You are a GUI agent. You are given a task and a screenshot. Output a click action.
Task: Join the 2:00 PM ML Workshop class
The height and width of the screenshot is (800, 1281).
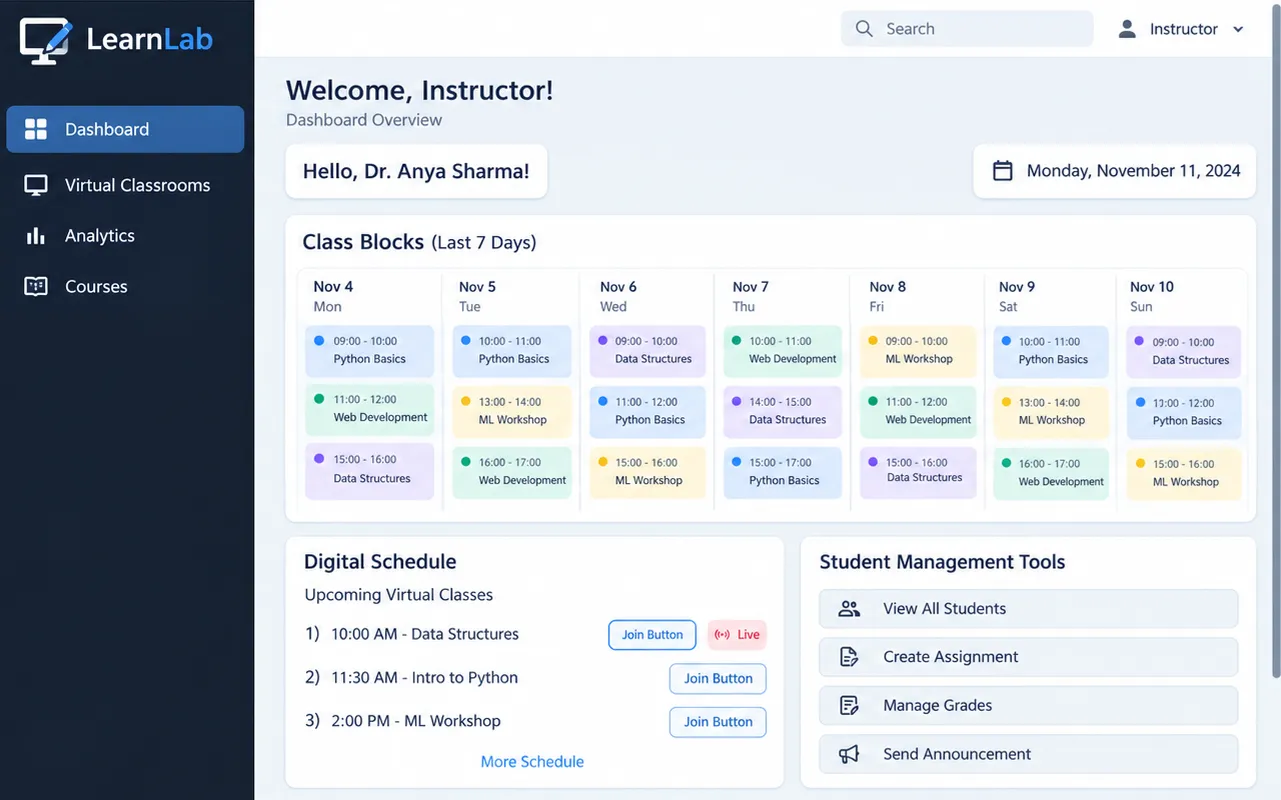coord(718,722)
